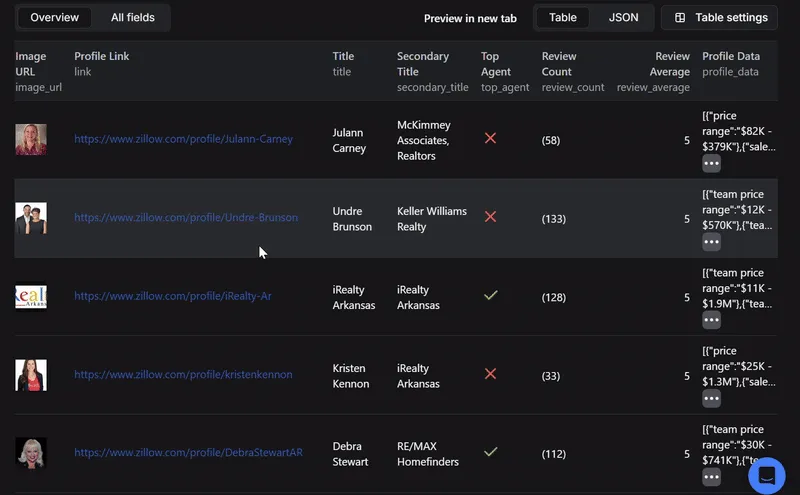
Task: Select the Table view tab
Action: [563, 17]
